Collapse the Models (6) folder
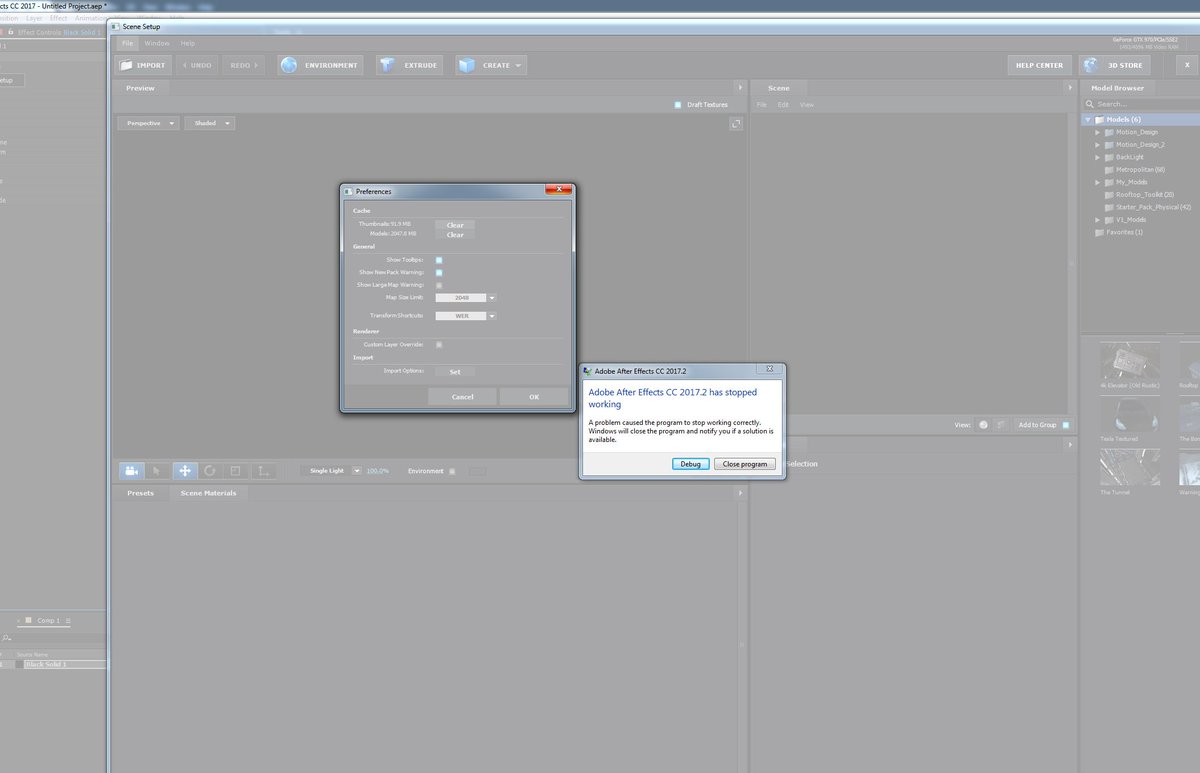Image resolution: width=1200 pixels, height=773 pixels. 1089,120
